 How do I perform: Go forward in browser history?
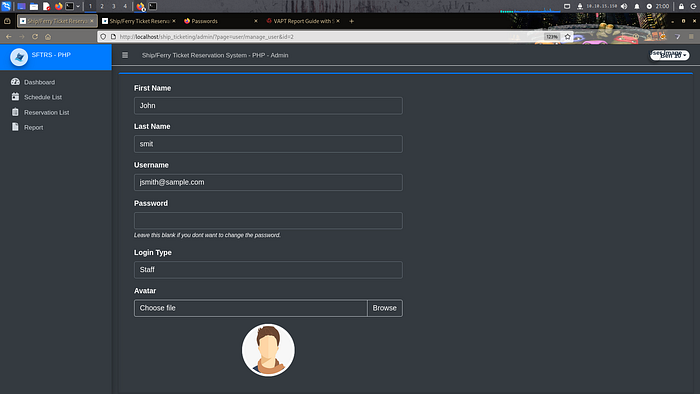21,37
